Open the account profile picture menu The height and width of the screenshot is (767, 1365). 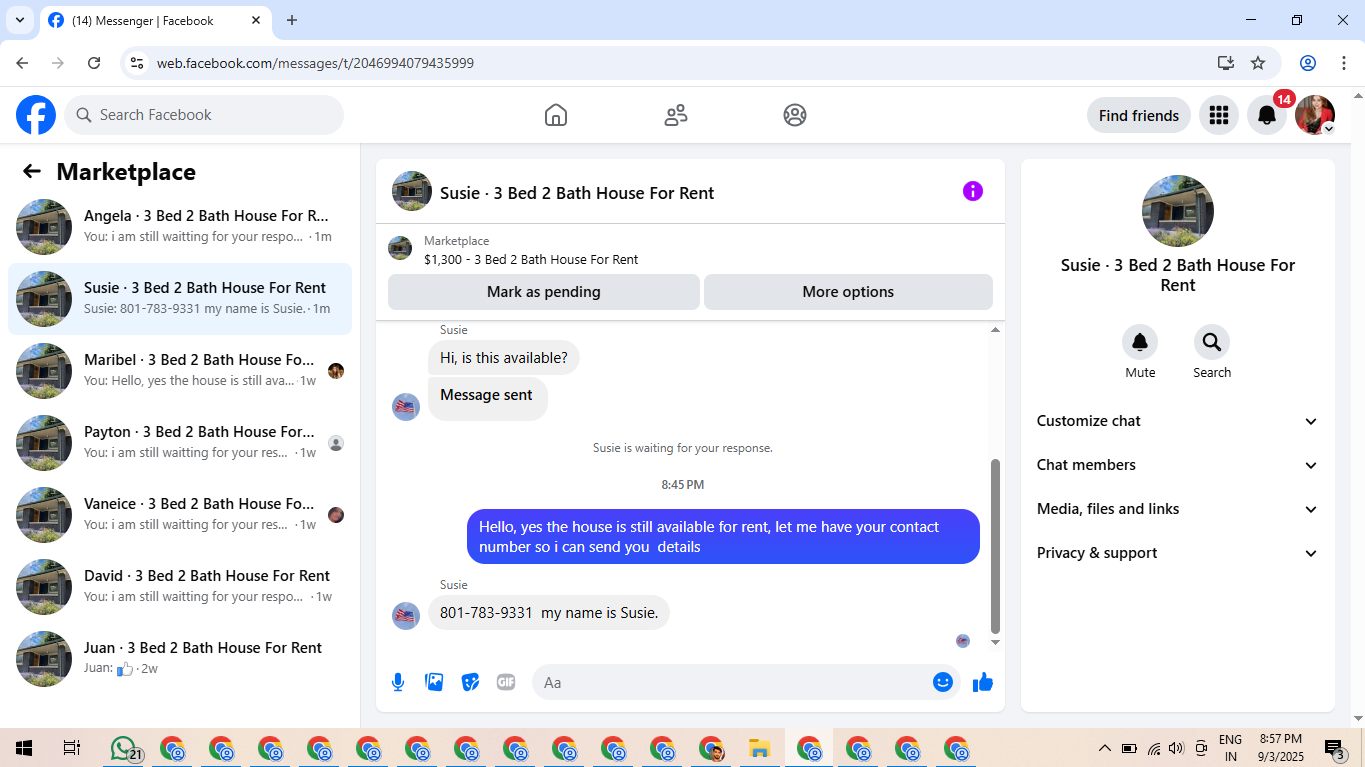coord(1315,115)
